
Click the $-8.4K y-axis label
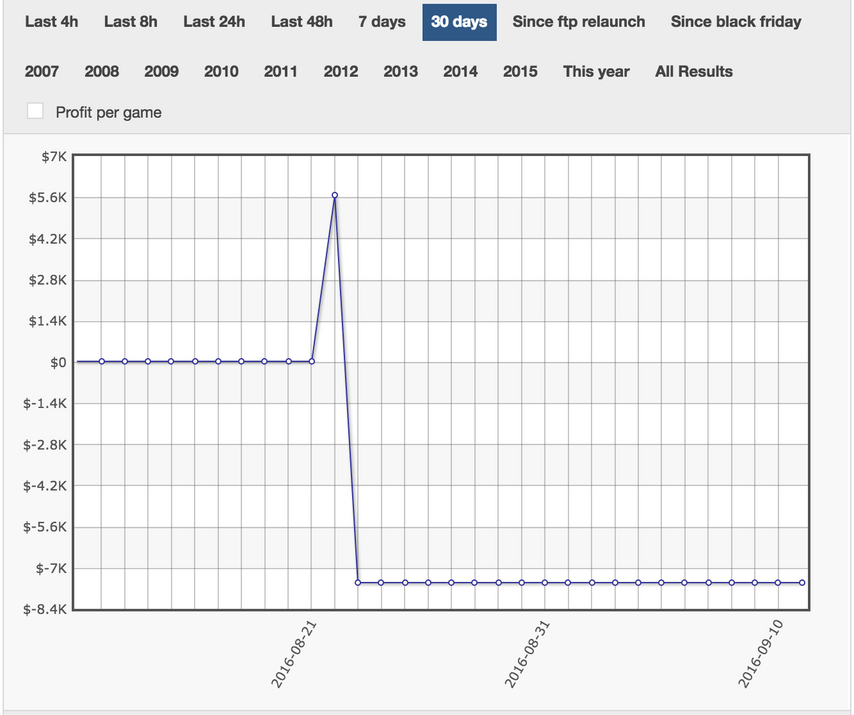[x=45, y=609]
